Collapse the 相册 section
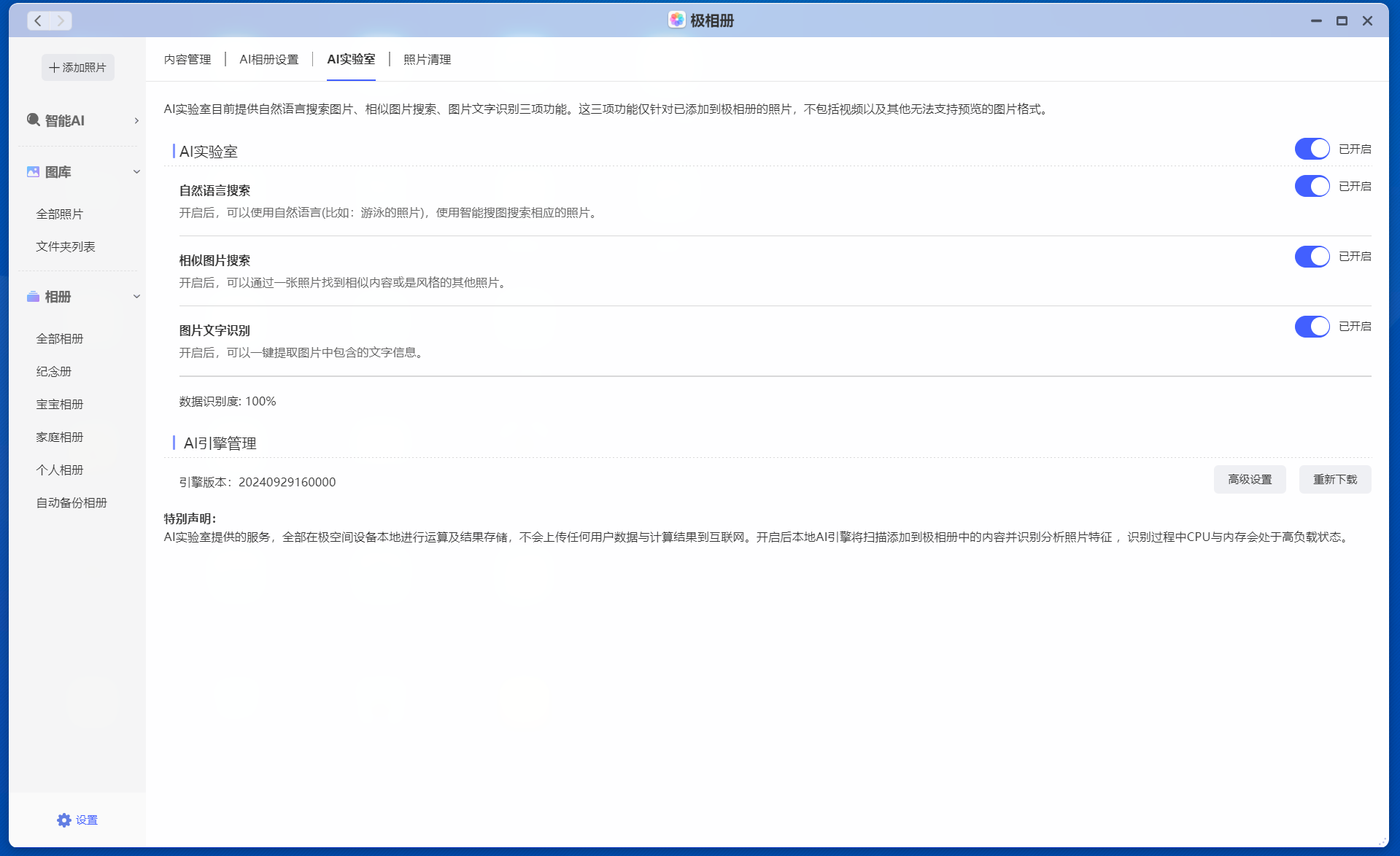The height and width of the screenshot is (856, 1400). pyautogui.click(x=136, y=297)
